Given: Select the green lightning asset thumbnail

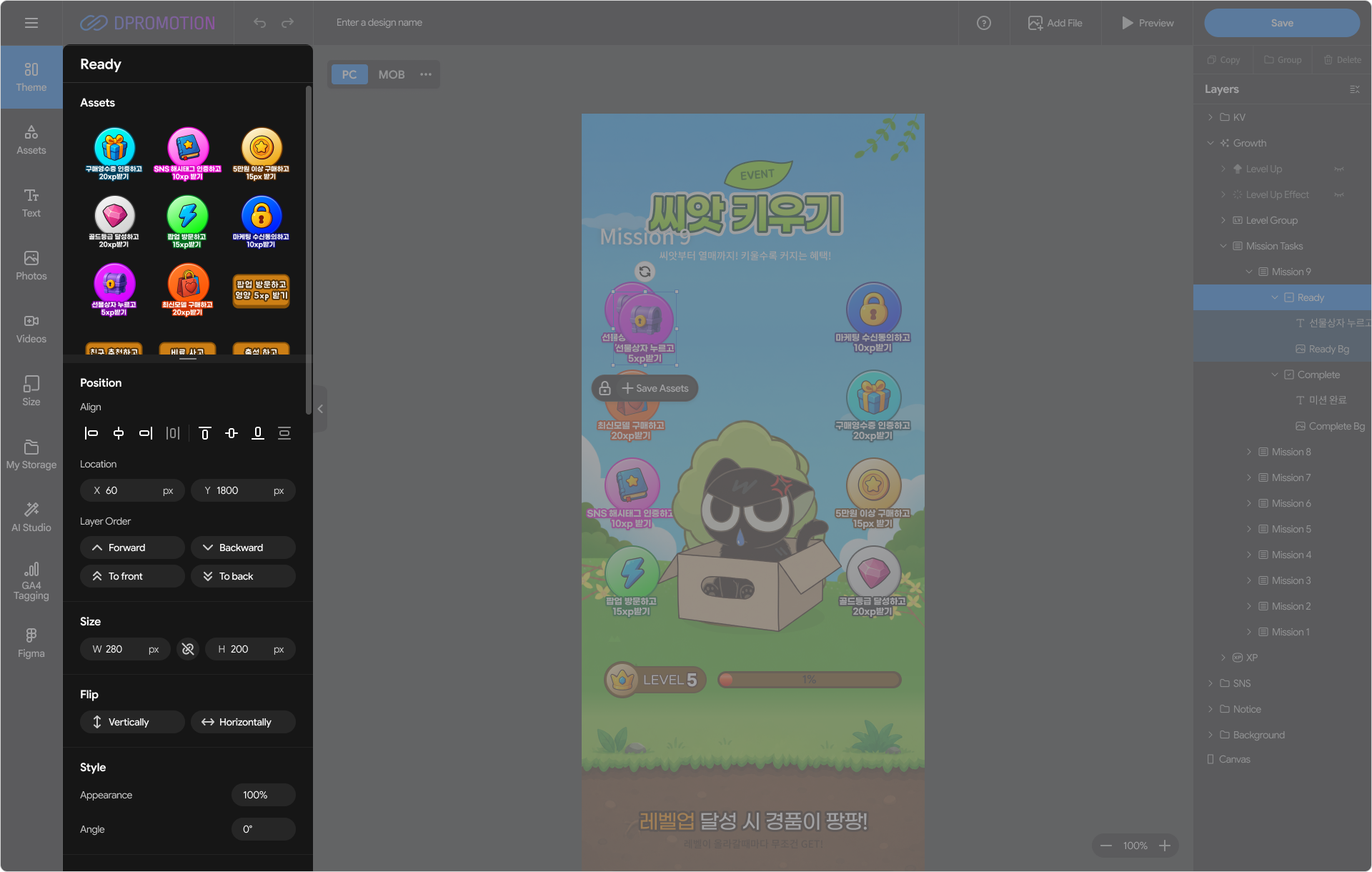Looking at the screenshot, I should (187, 222).
